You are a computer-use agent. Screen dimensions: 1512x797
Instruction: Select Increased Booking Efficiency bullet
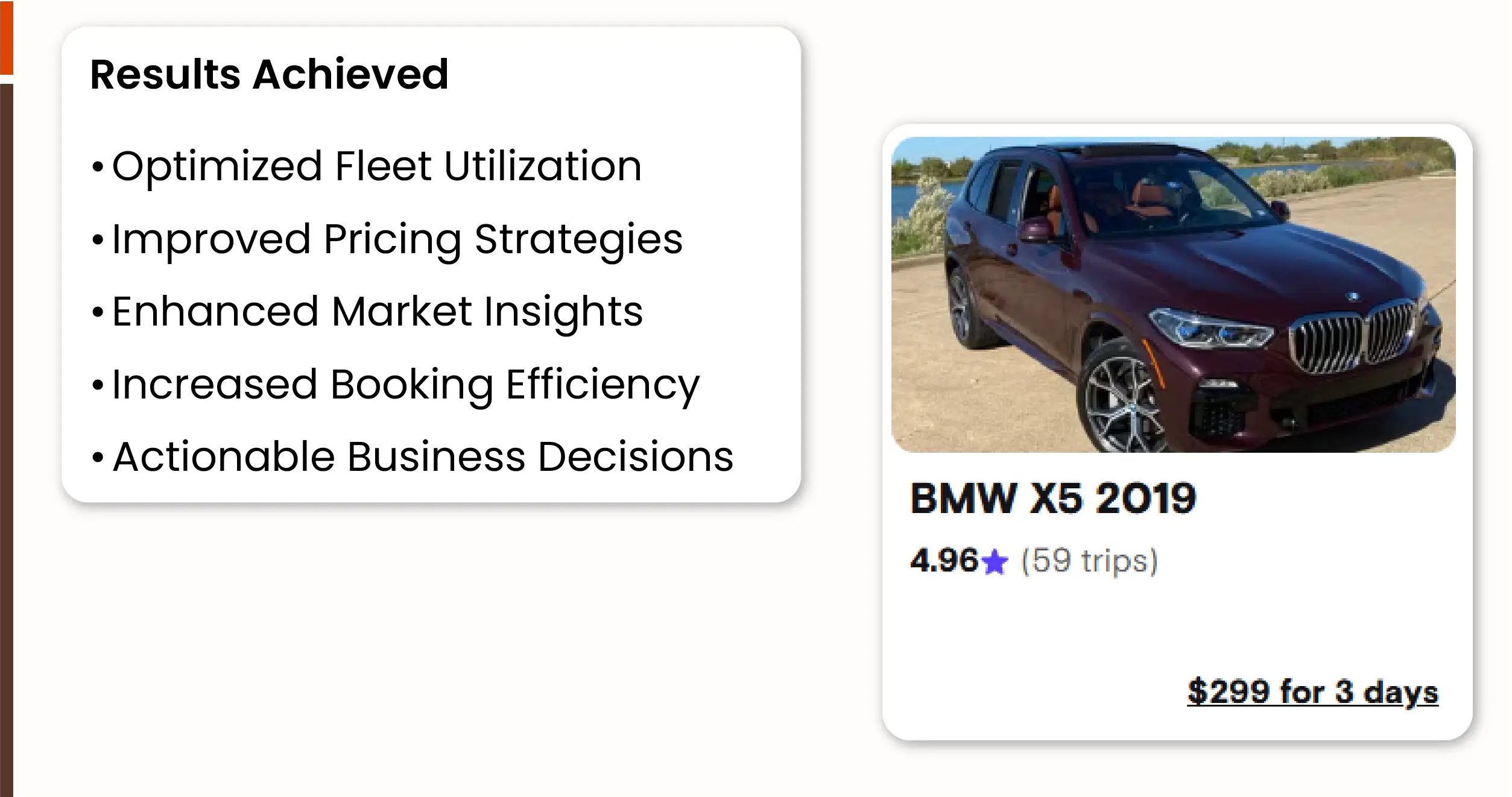coord(405,384)
